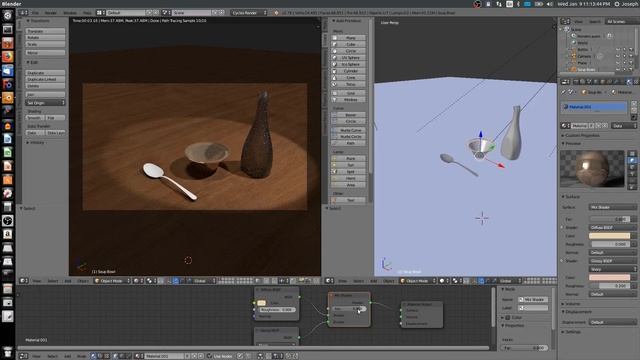This screenshot has height=360, width=640.
Task: Add a Monkey mesh
Action: click(x=348, y=100)
